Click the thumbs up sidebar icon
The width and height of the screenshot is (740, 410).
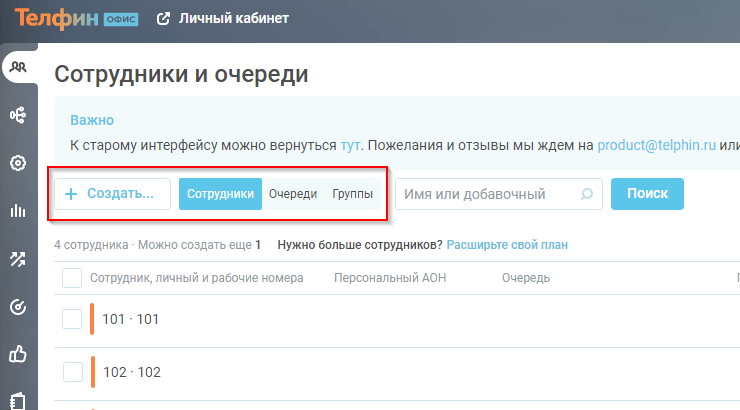point(18,353)
